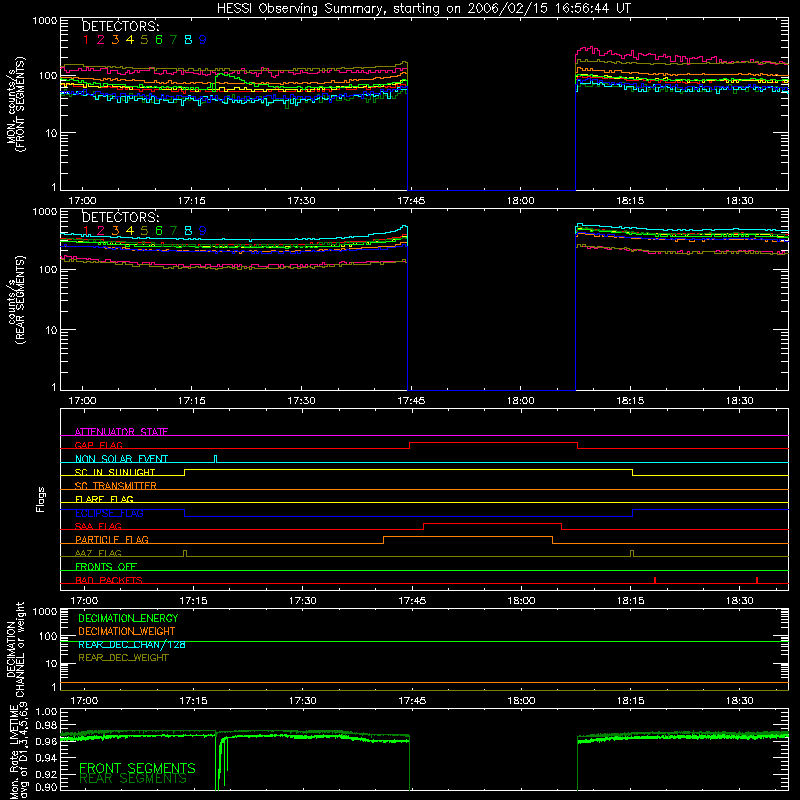Click the REAR_DEC_WEIGHT legend label
This screenshot has height=800, width=800.
click(123, 658)
